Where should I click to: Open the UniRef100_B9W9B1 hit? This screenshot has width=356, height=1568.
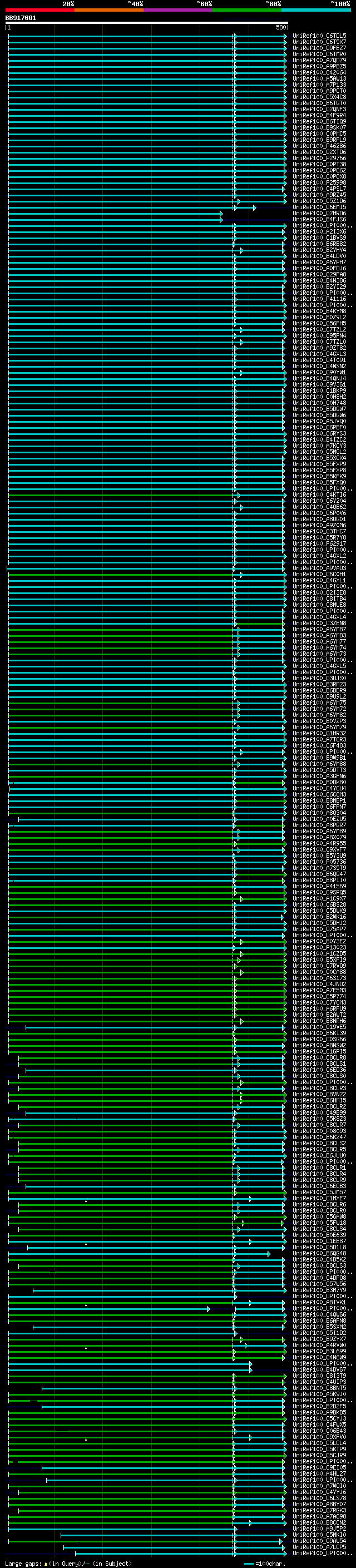coord(319,757)
